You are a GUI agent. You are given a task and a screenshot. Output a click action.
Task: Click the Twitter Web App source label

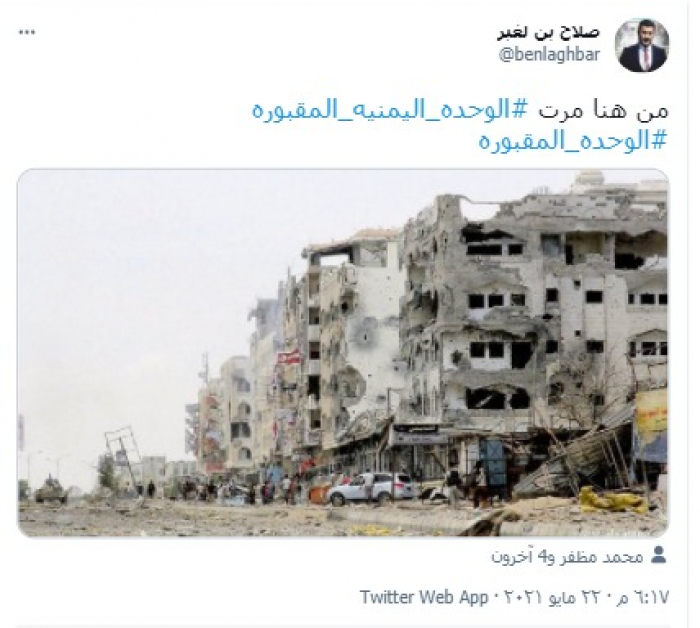[423, 597]
